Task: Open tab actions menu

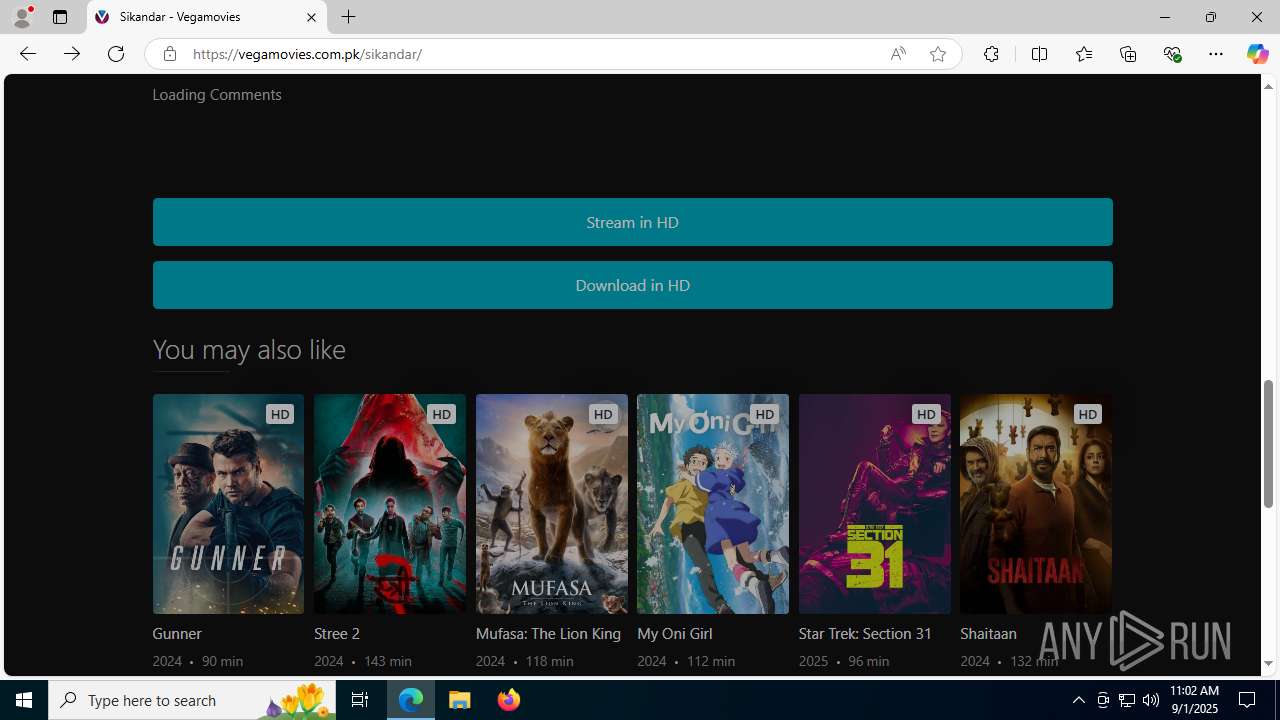Action: (x=60, y=17)
